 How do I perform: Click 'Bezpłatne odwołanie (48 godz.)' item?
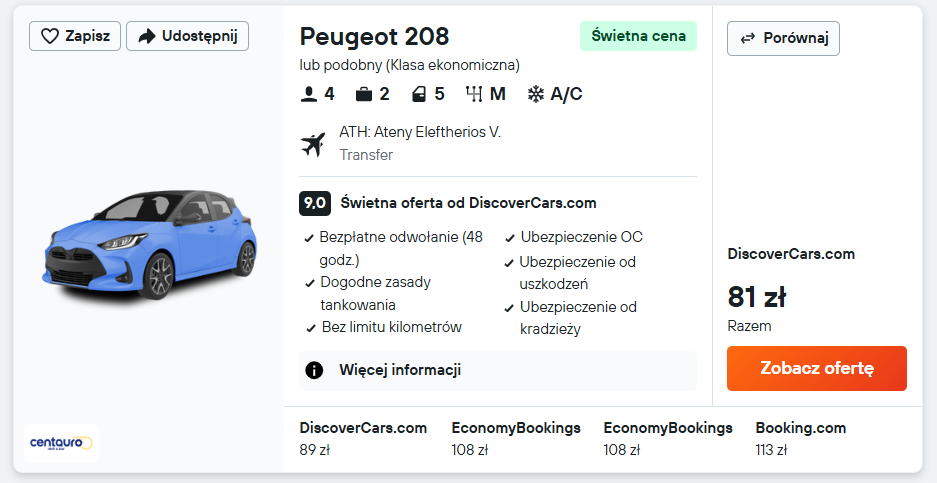[x=401, y=249]
